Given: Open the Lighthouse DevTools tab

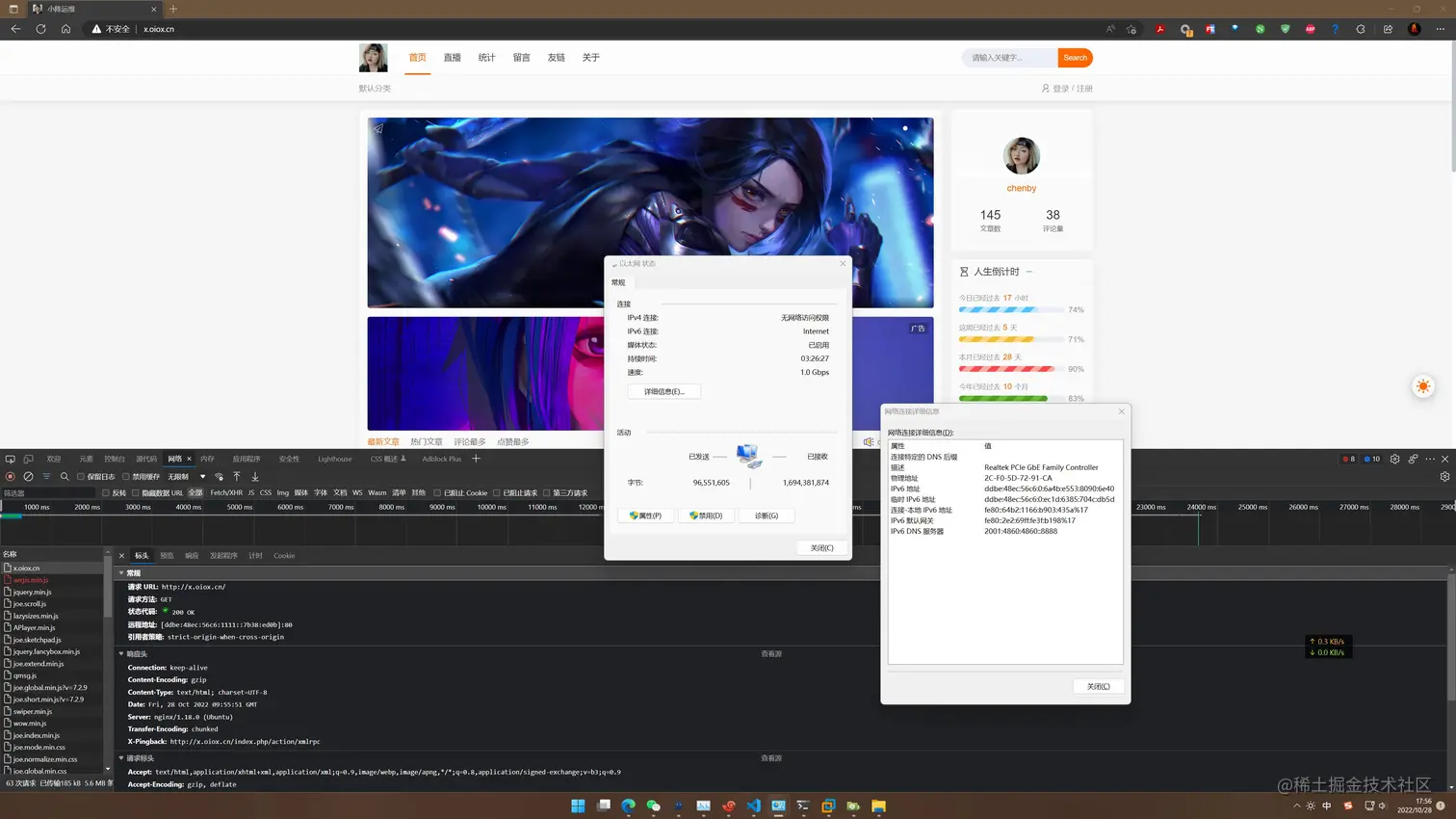Looking at the screenshot, I should pos(335,459).
